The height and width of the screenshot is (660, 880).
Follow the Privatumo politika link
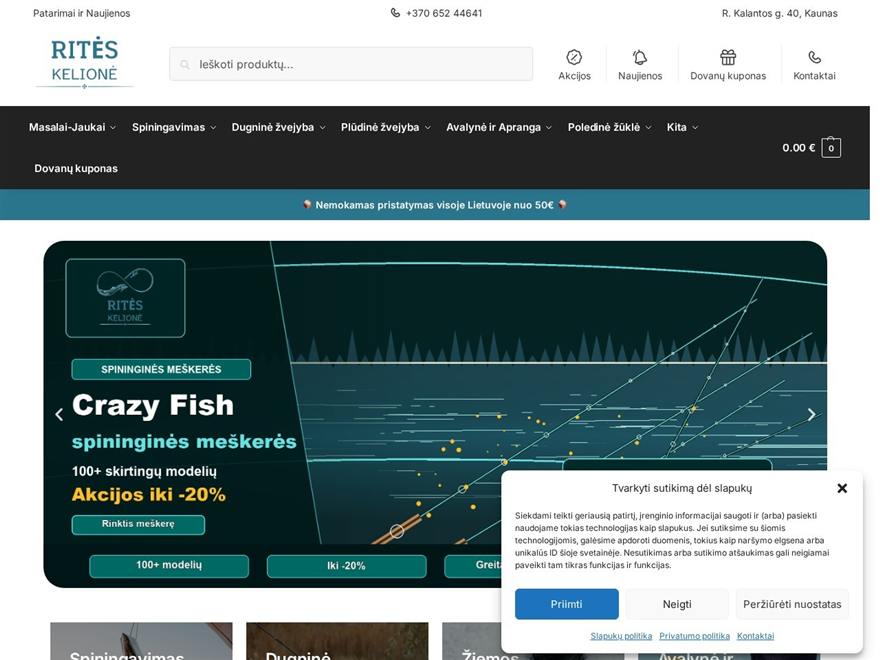(x=694, y=636)
